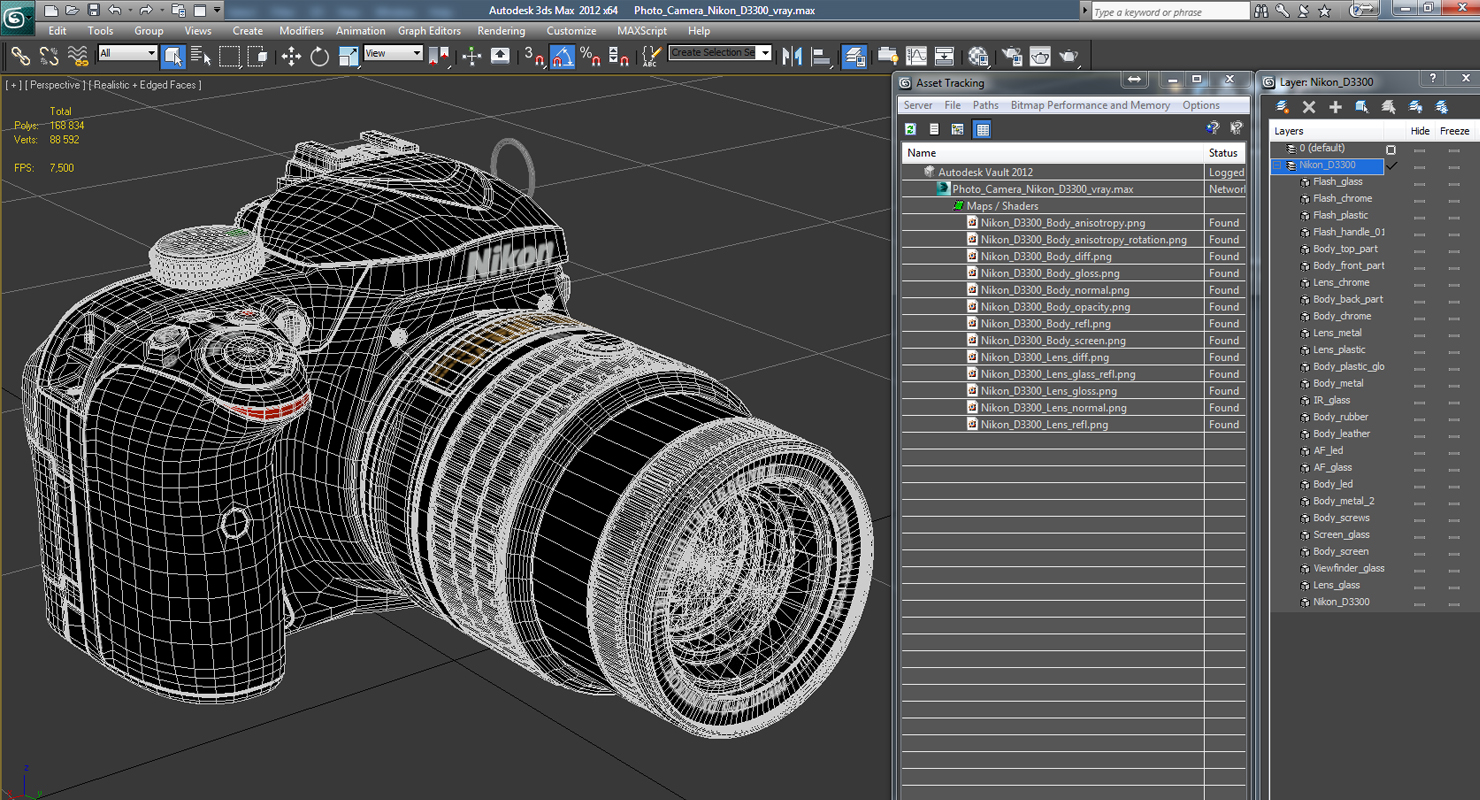Open the Material Editor icon
The height and width of the screenshot is (800, 1480).
(x=978, y=56)
